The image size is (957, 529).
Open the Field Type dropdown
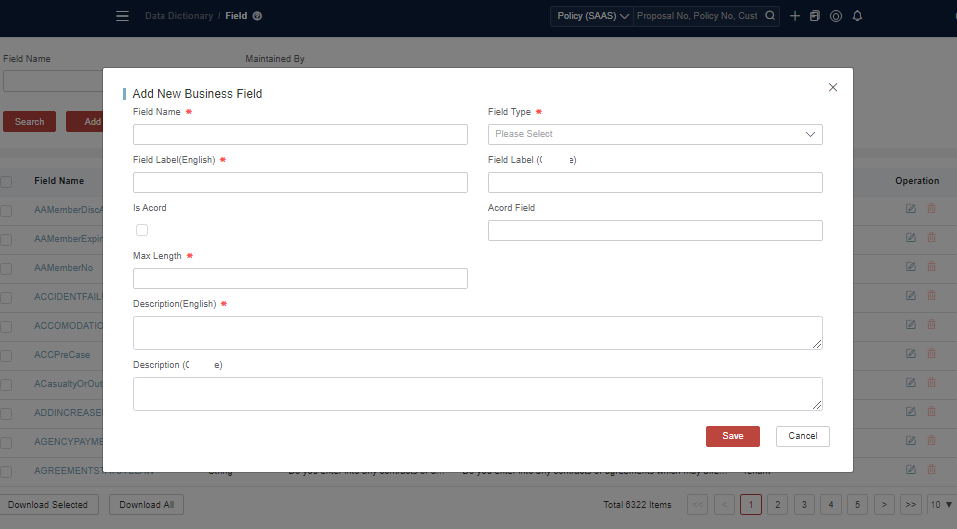click(655, 134)
